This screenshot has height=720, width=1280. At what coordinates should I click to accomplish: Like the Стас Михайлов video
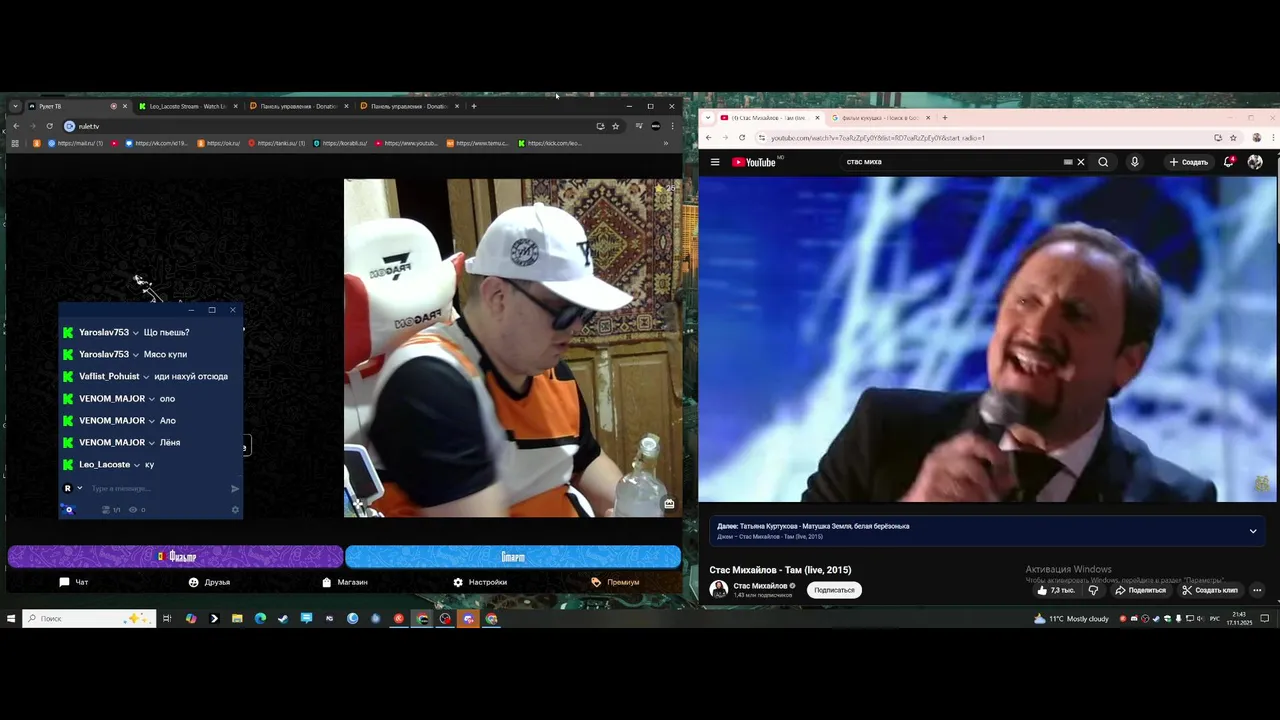point(1055,590)
